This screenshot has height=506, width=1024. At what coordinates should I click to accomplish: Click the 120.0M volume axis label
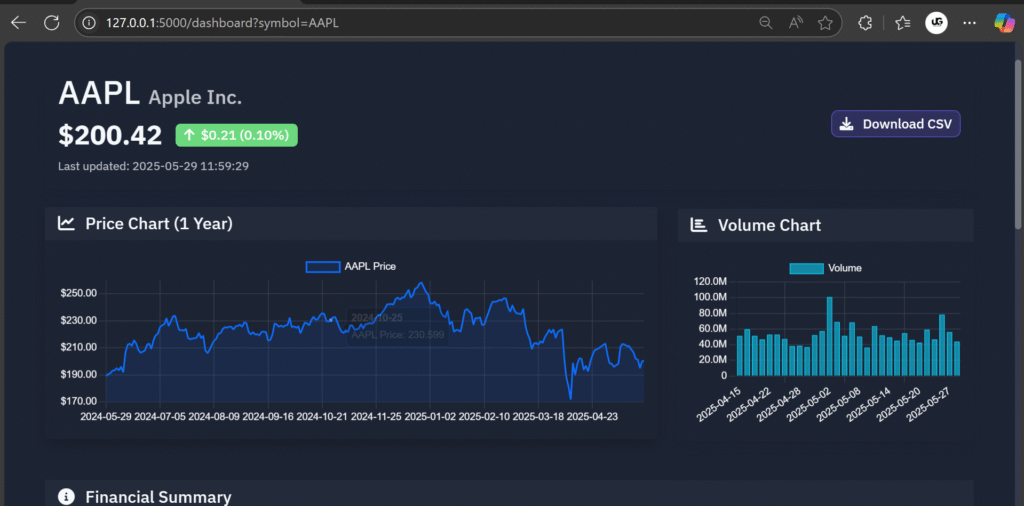711,281
